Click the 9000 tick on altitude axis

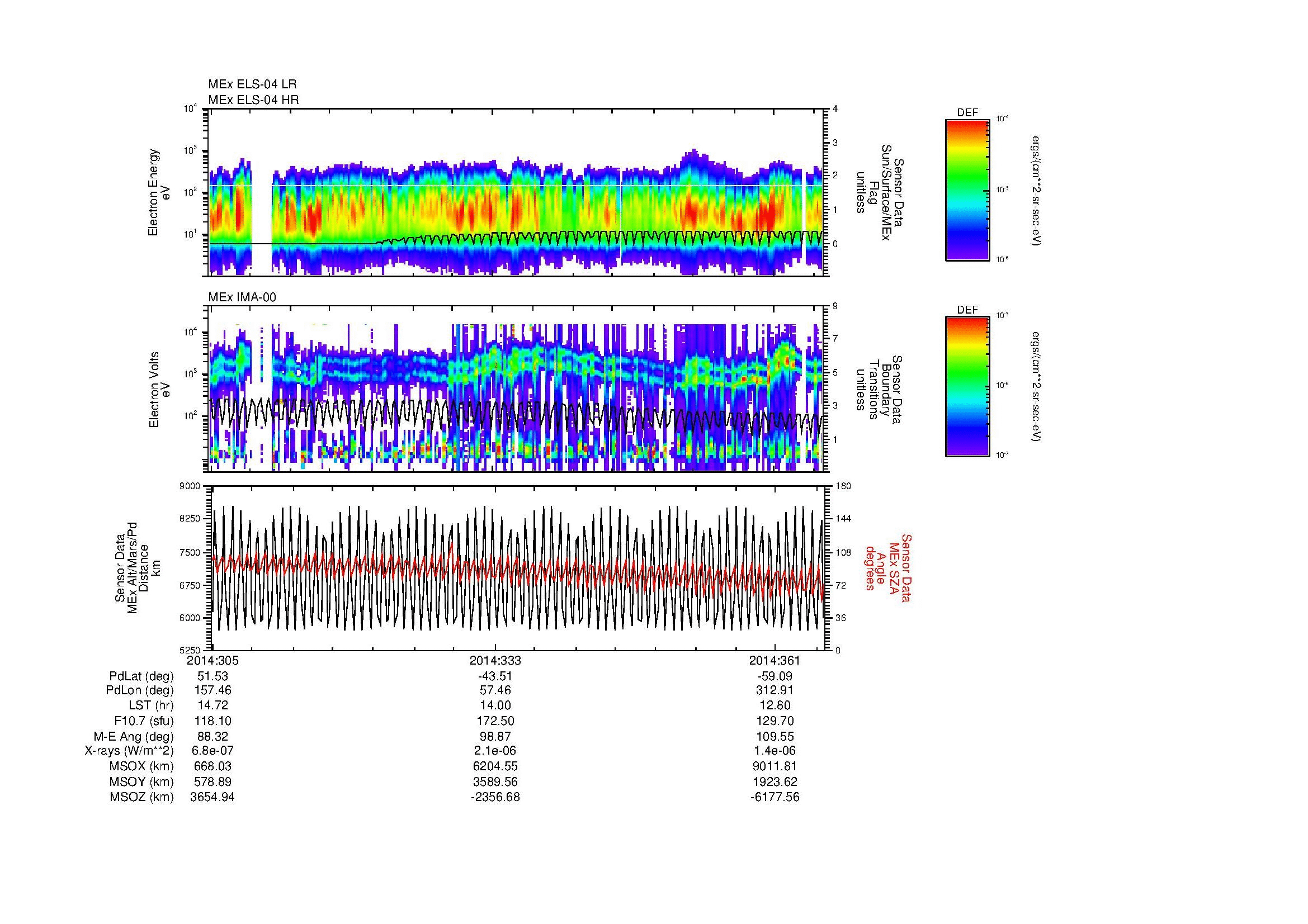190,486
